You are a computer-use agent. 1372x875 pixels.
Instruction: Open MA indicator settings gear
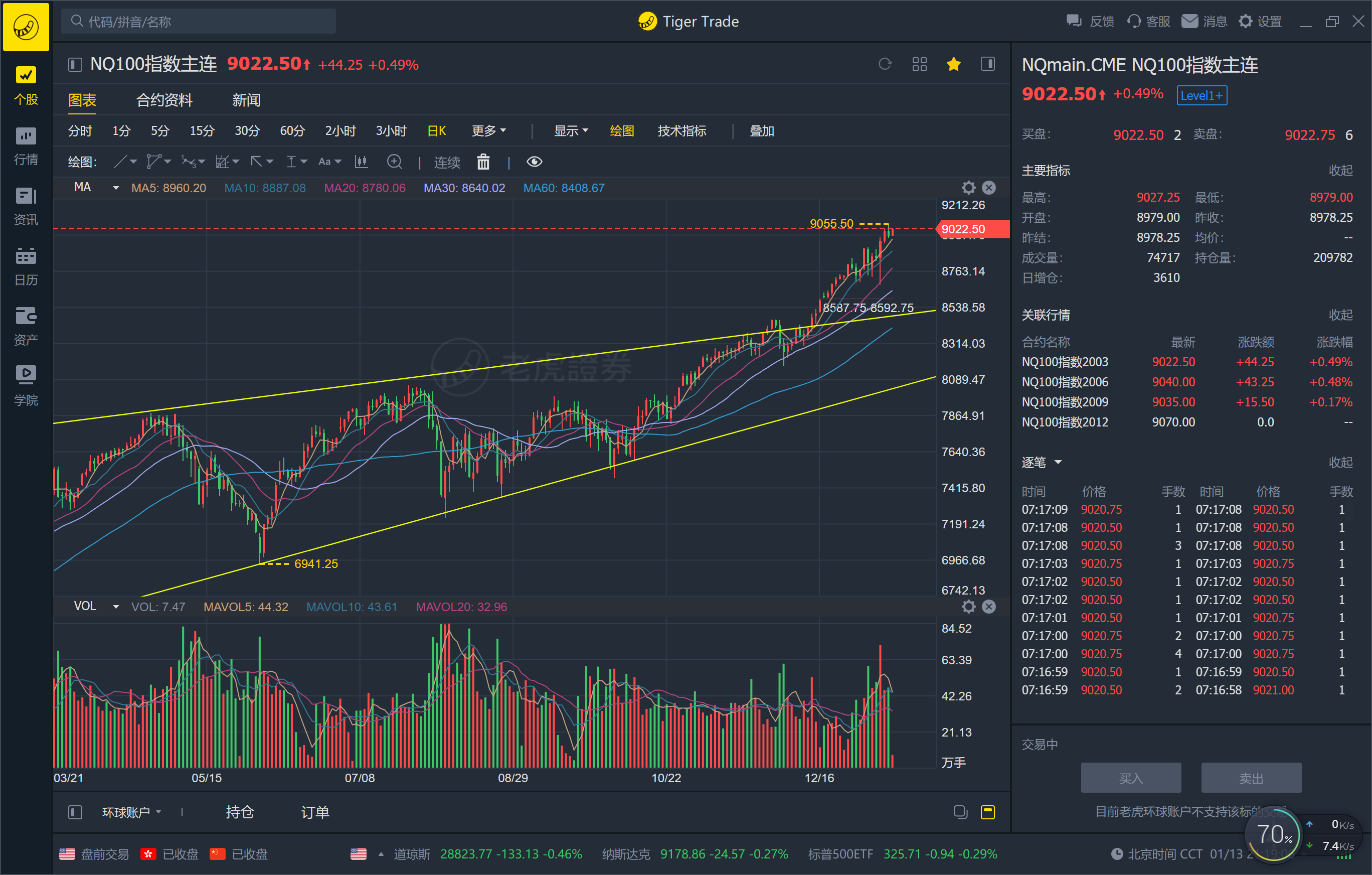[x=969, y=188]
